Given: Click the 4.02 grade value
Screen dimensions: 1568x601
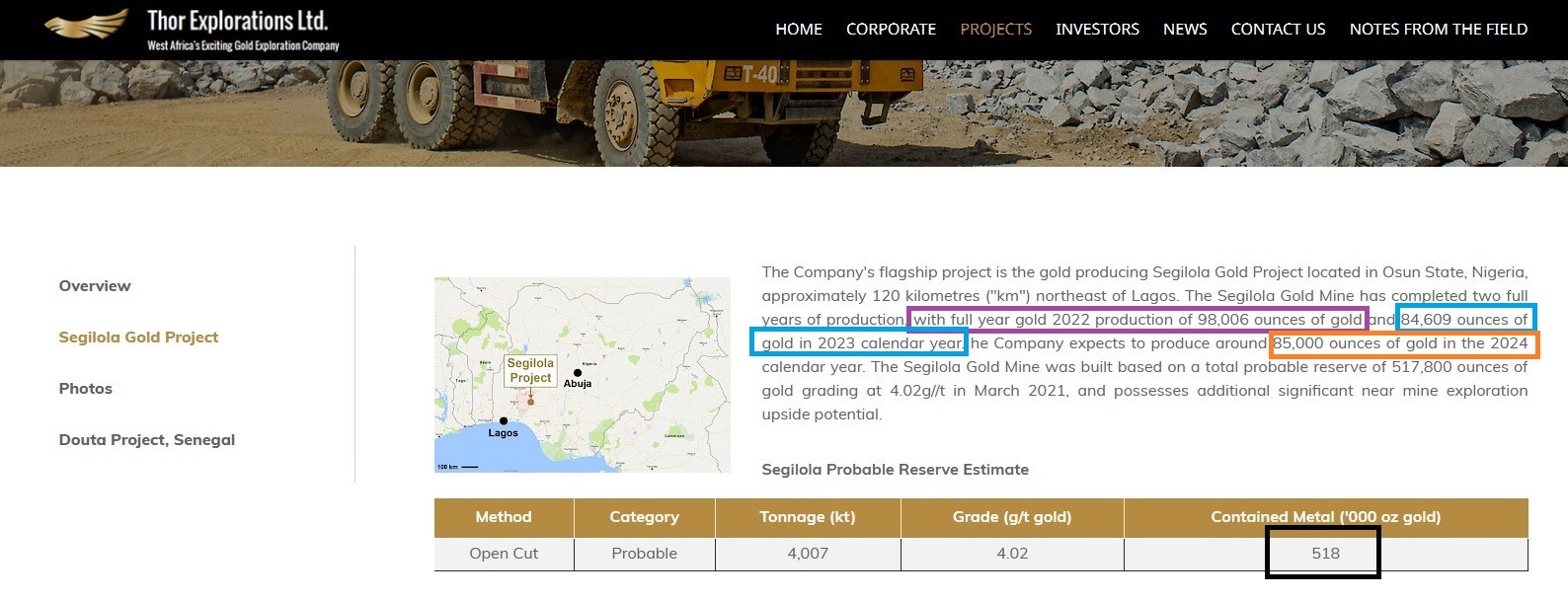Looking at the screenshot, I should tap(1012, 554).
